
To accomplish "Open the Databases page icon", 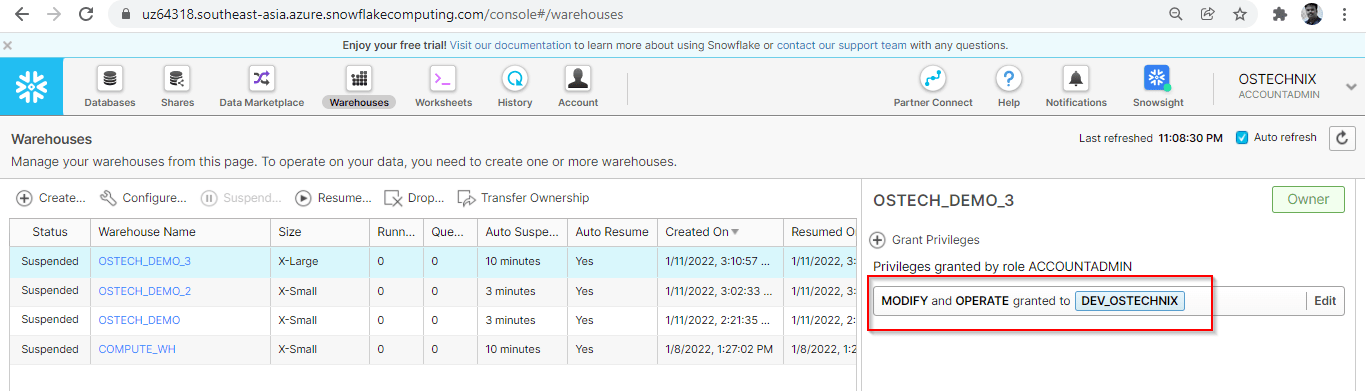I will click(x=110, y=79).
